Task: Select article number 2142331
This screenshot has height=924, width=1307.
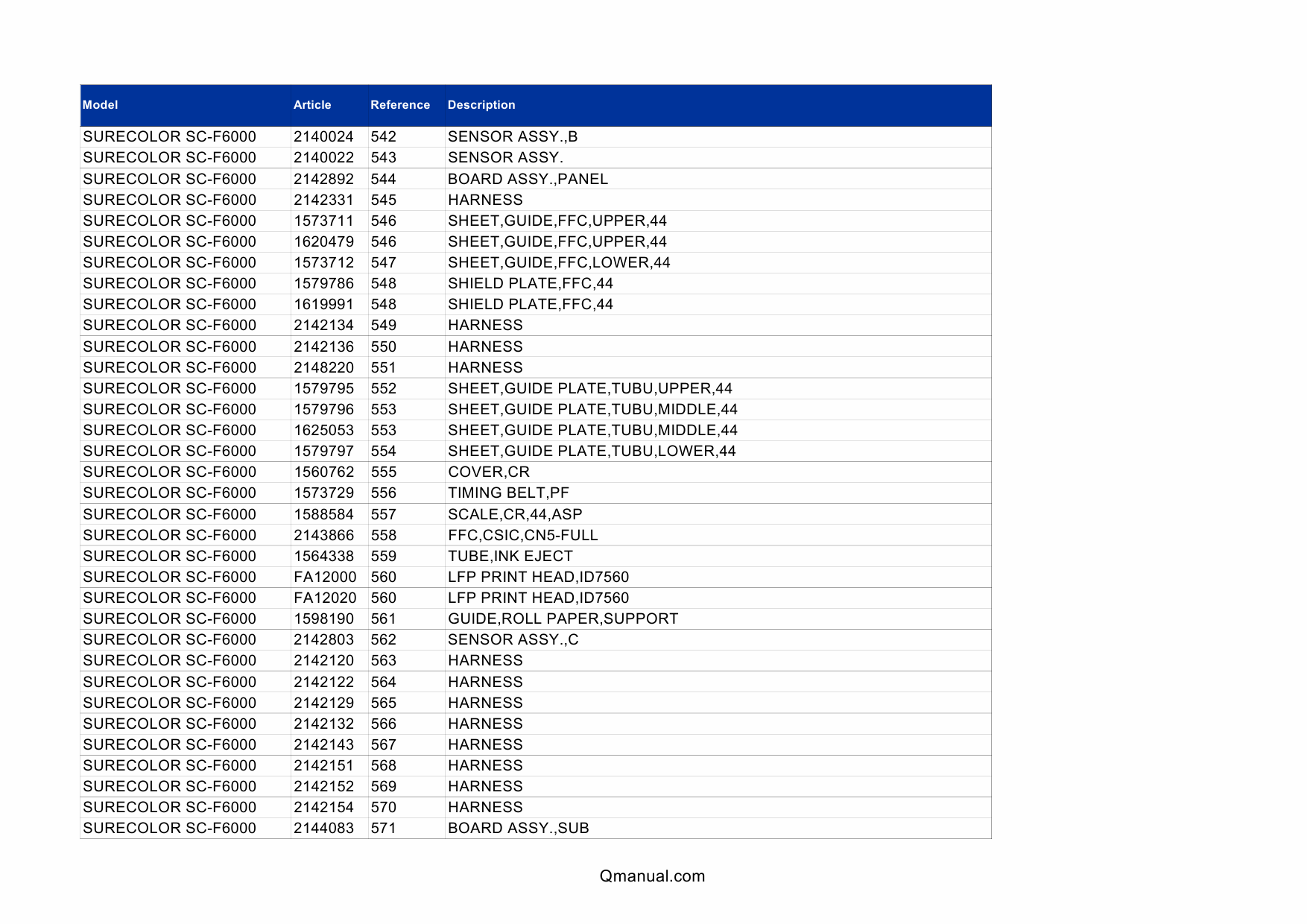Action: coord(323,200)
